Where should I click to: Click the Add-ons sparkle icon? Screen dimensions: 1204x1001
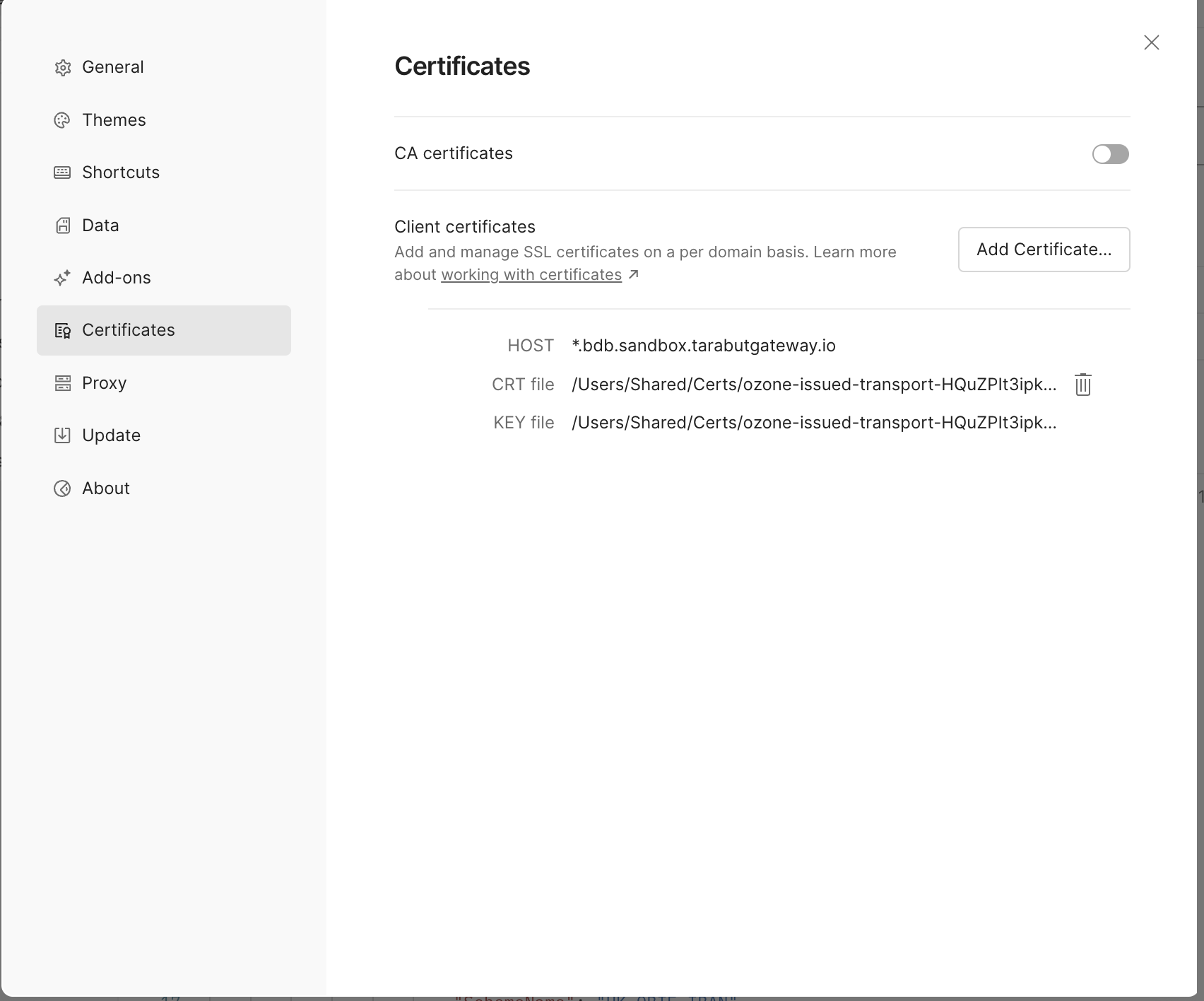(x=63, y=278)
